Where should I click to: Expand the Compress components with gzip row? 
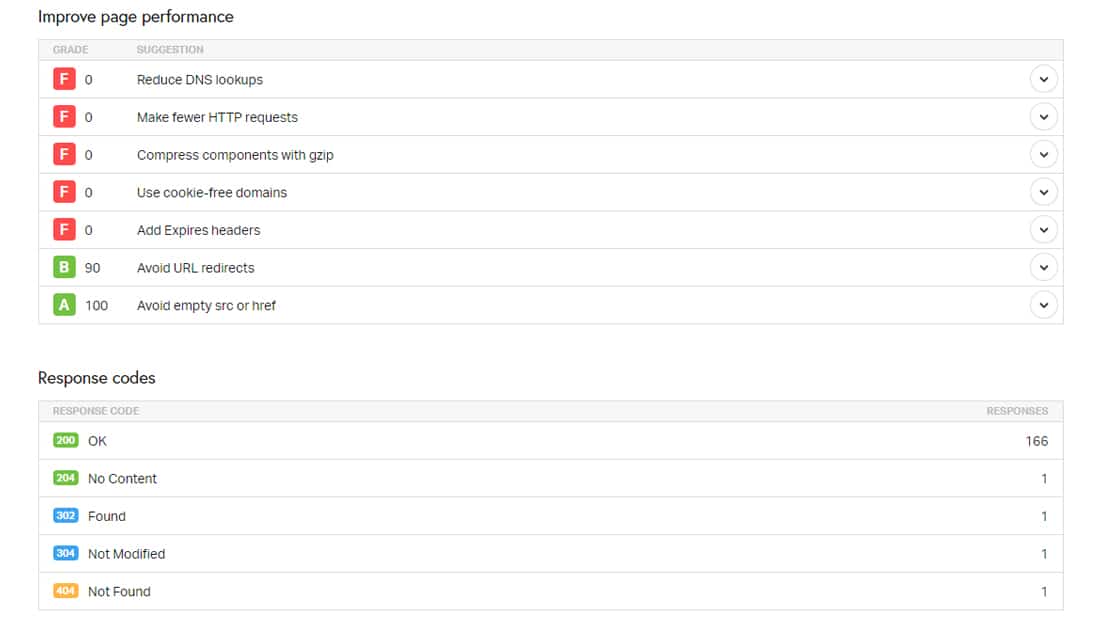[1043, 154]
